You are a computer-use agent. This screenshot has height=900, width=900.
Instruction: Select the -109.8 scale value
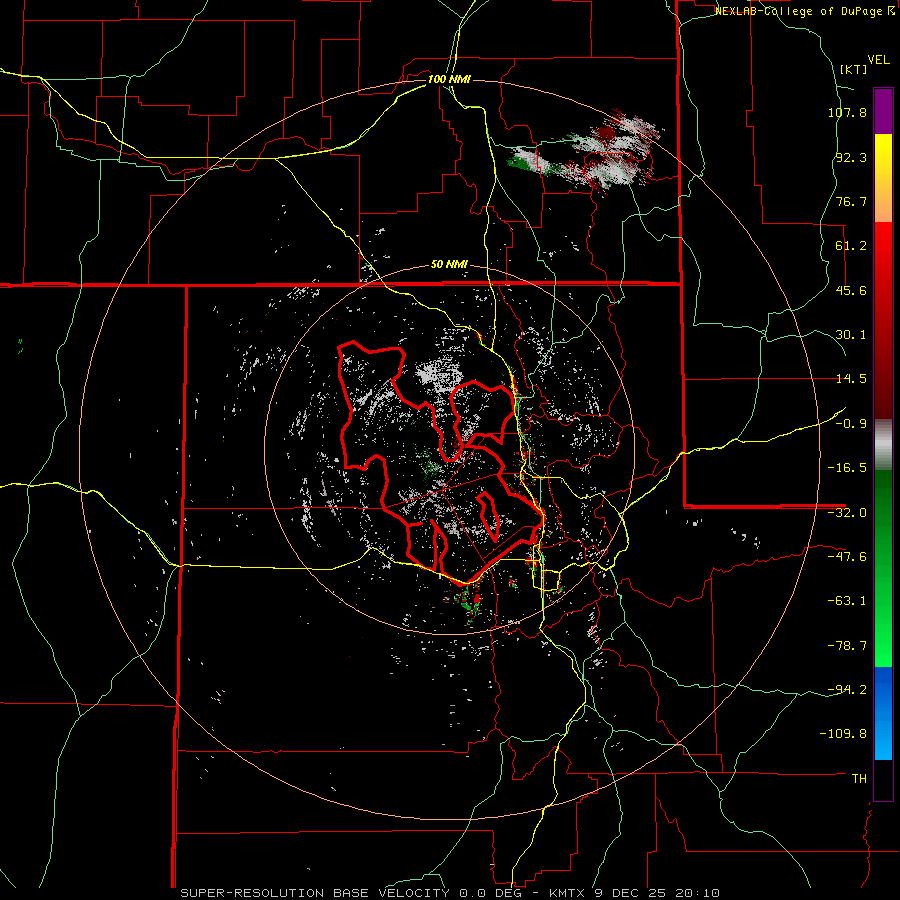pyautogui.click(x=843, y=734)
